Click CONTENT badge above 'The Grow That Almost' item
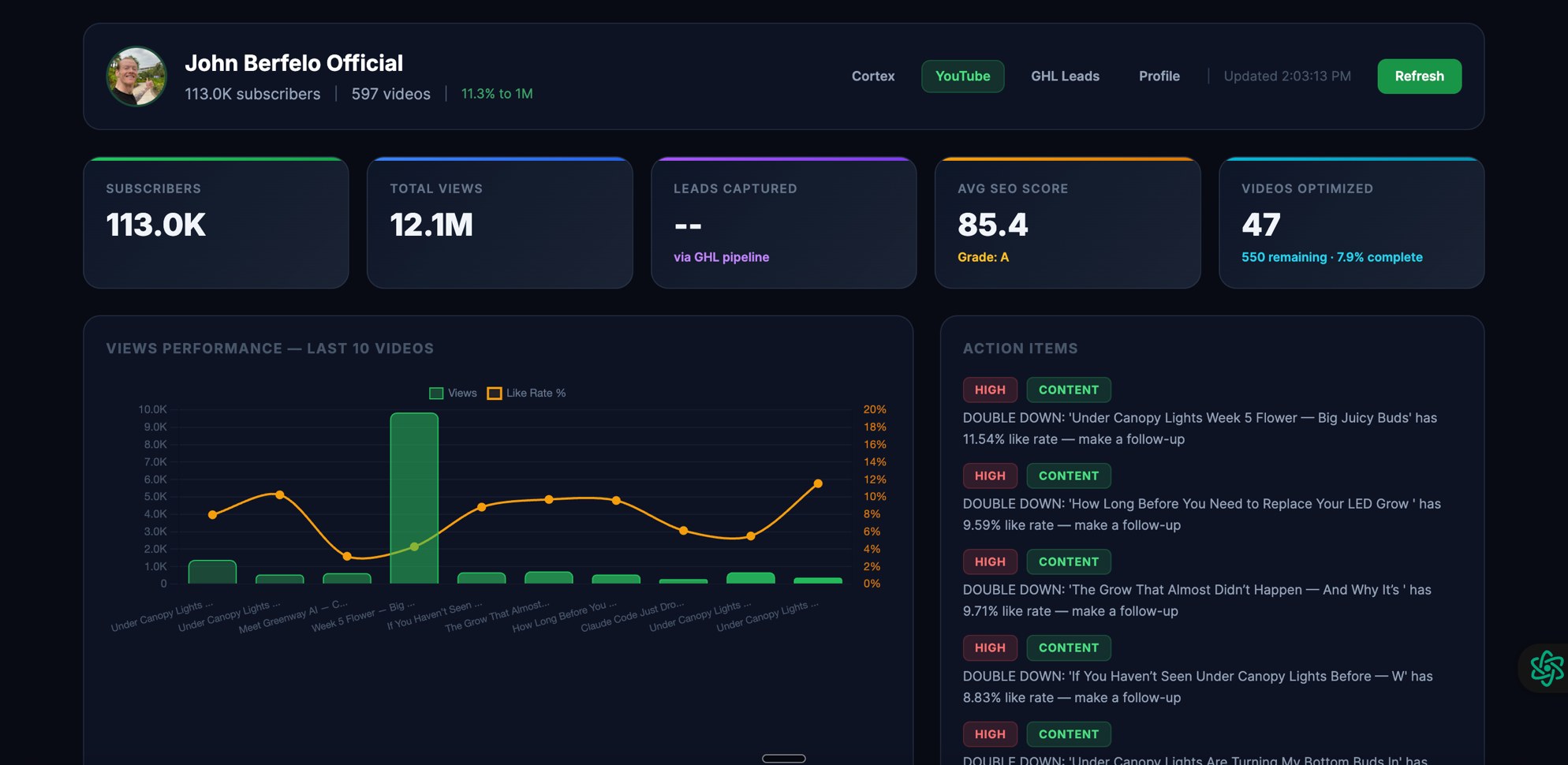The height and width of the screenshot is (765, 1568). [x=1068, y=562]
